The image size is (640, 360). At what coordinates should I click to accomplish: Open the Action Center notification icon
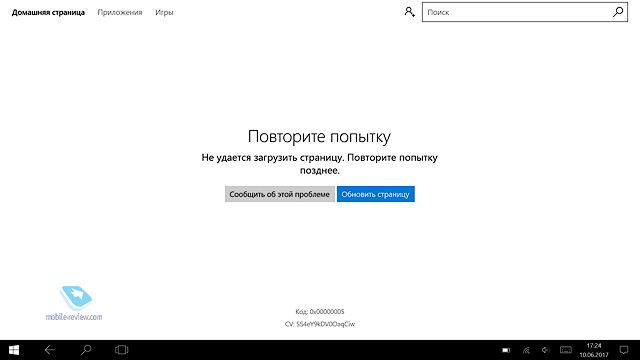point(624,350)
